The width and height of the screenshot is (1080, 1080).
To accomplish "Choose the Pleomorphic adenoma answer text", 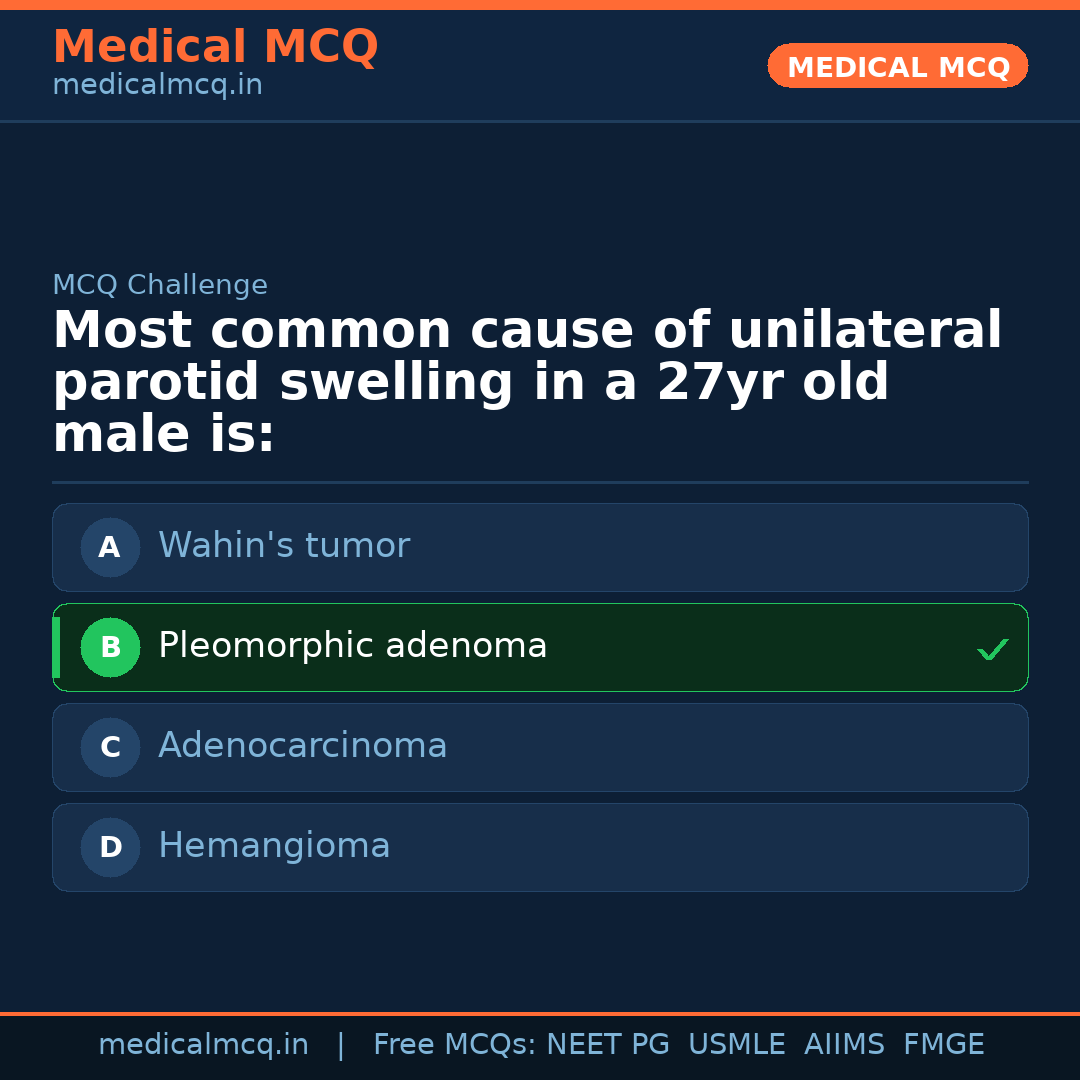I will coord(352,646).
